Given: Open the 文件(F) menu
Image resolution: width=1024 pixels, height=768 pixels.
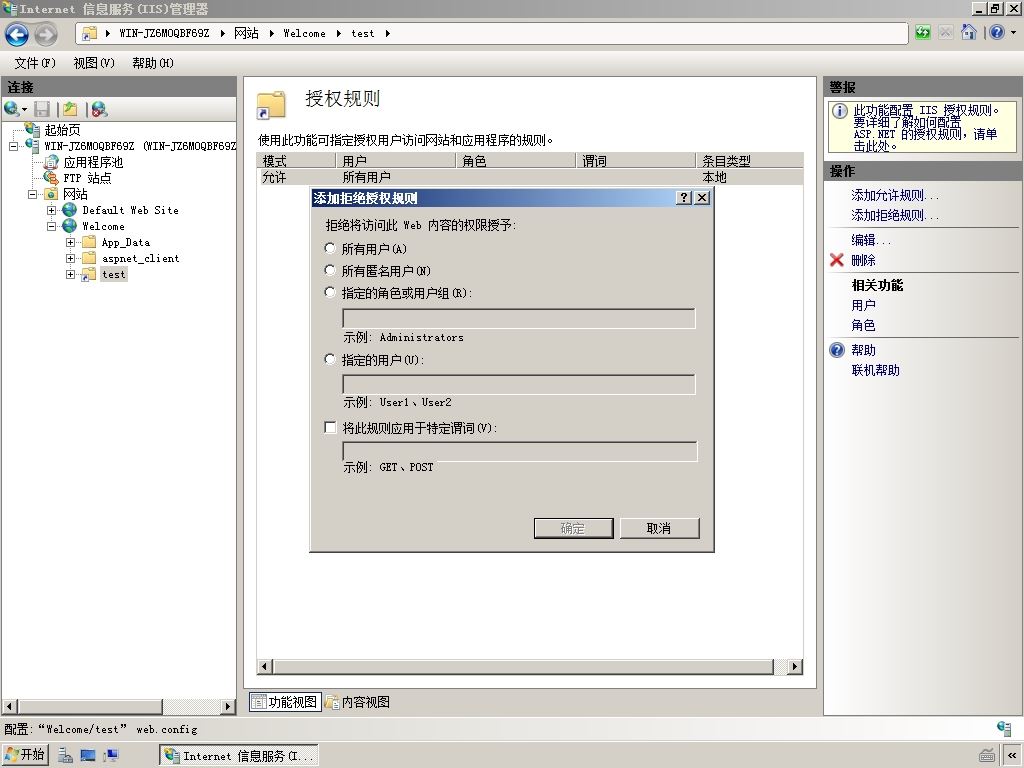Looking at the screenshot, I should pyautogui.click(x=35, y=63).
